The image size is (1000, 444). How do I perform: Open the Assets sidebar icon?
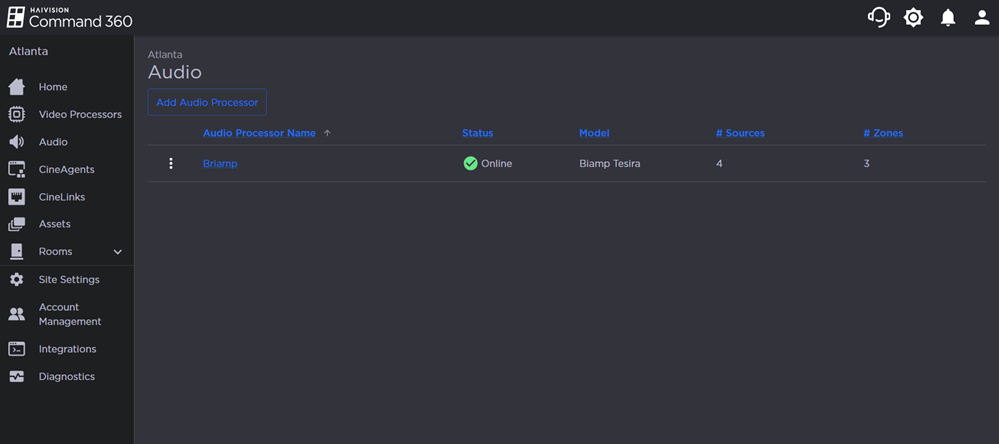[17, 224]
